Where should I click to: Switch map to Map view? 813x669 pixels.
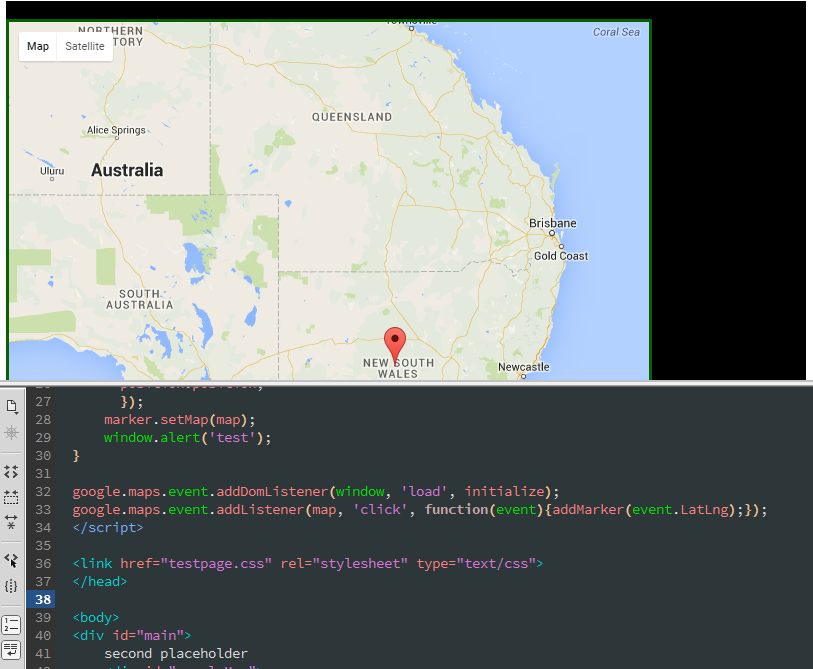pyautogui.click(x=38, y=47)
